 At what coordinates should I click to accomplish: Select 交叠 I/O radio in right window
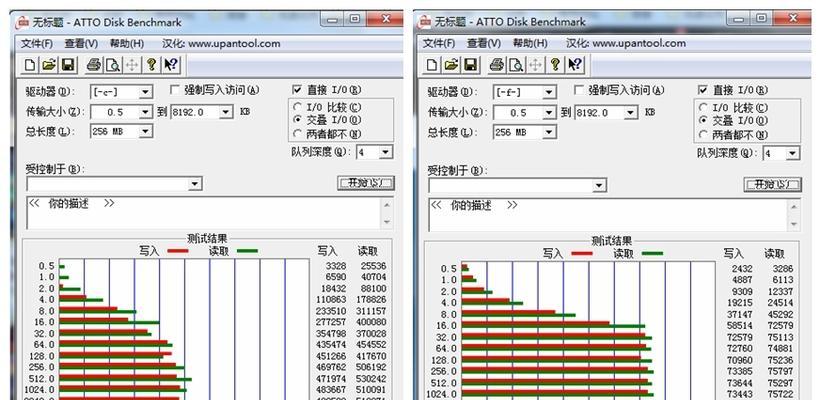(x=703, y=121)
